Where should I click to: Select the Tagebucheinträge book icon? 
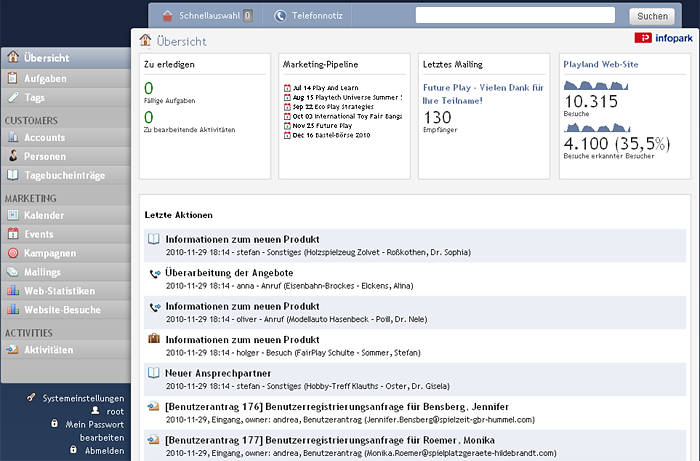pos(13,175)
